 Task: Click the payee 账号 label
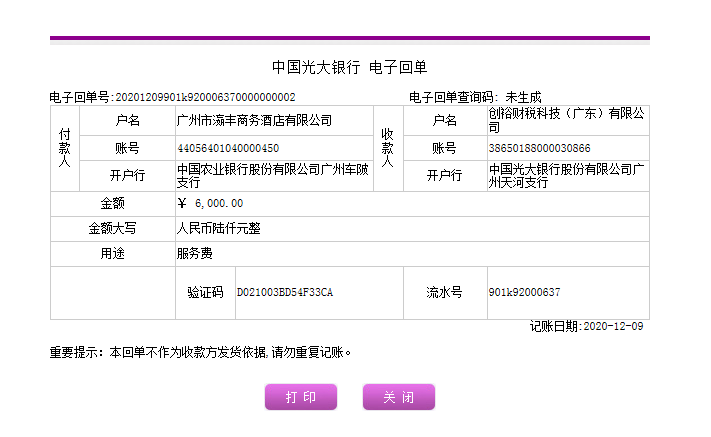tap(444, 148)
